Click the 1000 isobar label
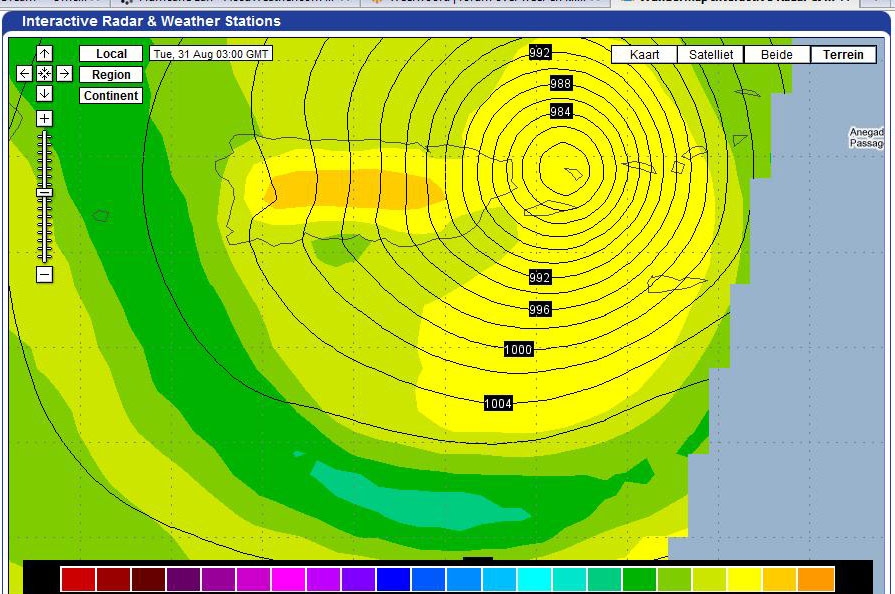This screenshot has height=594, width=895. (x=518, y=350)
